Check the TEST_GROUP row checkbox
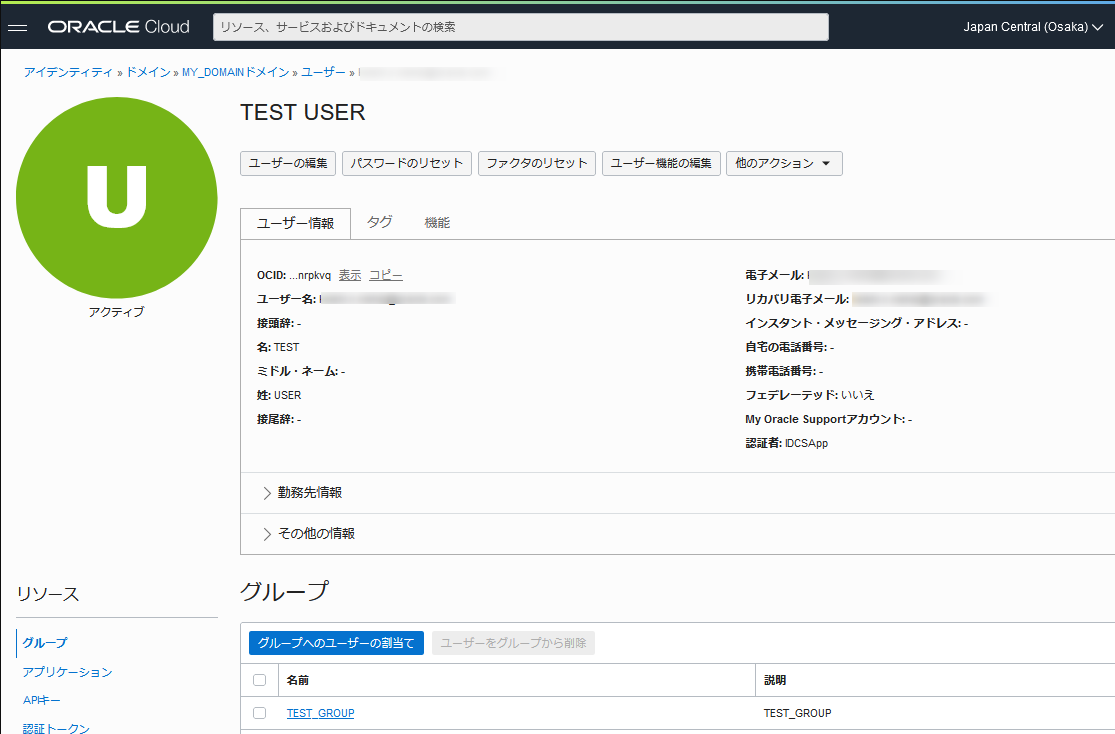1115x734 pixels. point(260,713)
